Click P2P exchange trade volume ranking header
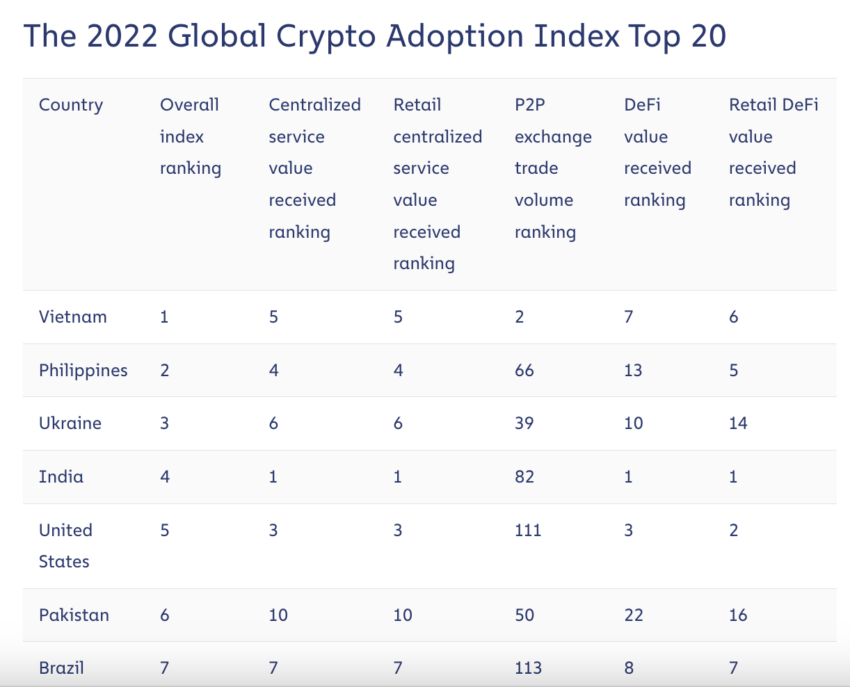 point(552,168)
